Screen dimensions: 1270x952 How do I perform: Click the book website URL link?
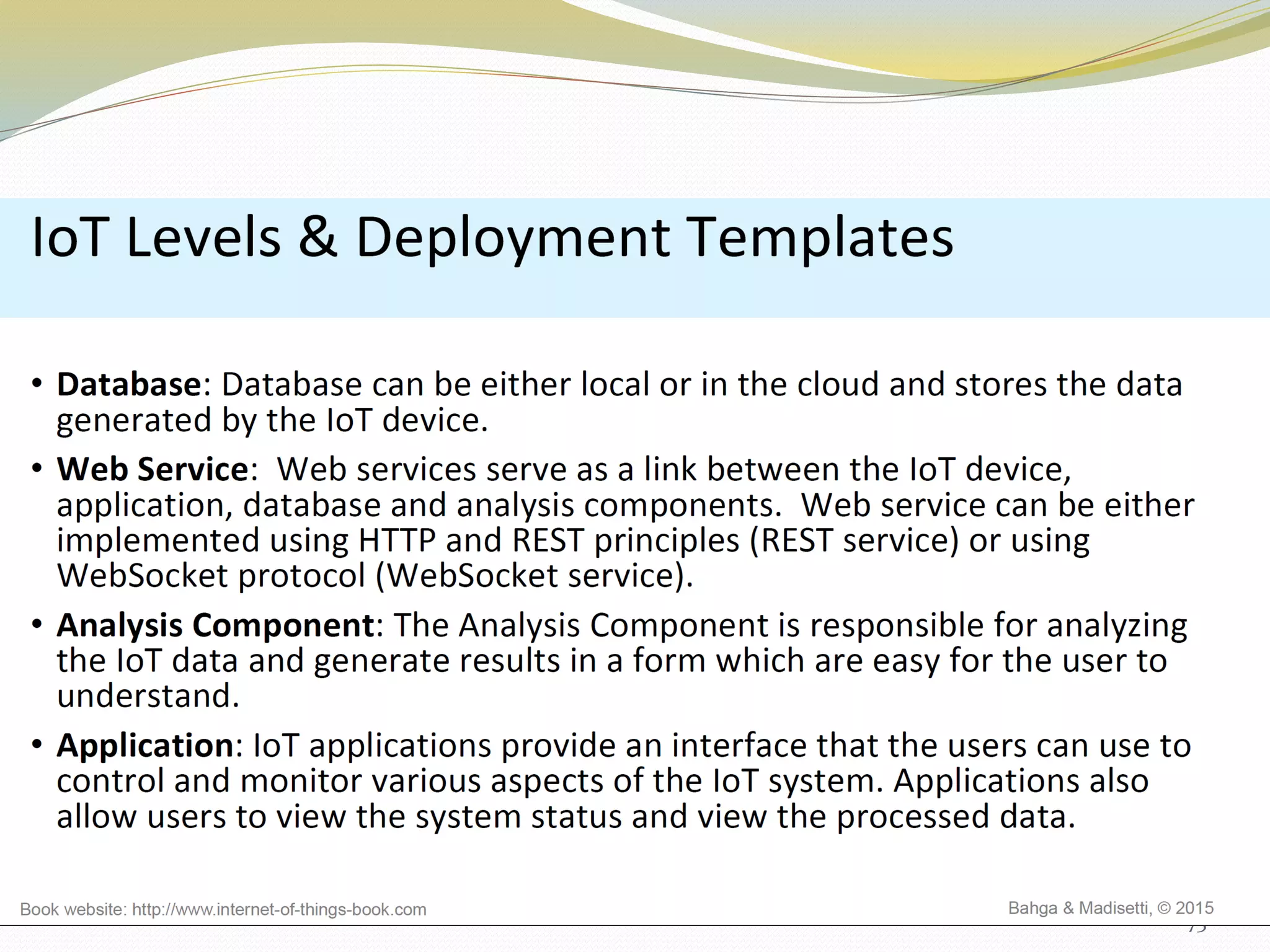click(279, 909)
